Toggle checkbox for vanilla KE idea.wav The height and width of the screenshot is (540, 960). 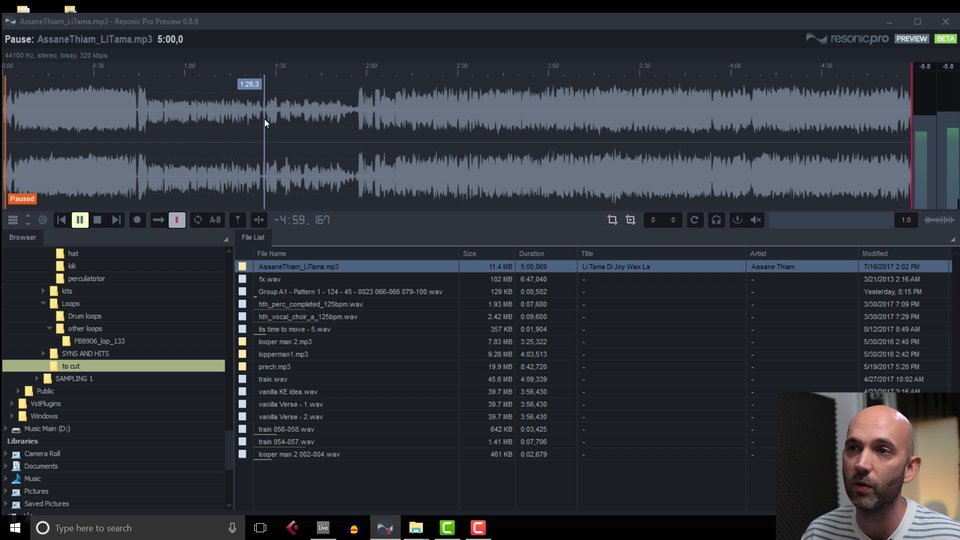coord(242,392)
